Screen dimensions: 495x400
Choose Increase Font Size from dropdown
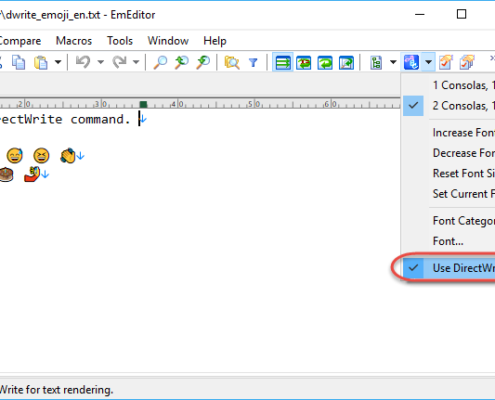(x=449, y=133)
